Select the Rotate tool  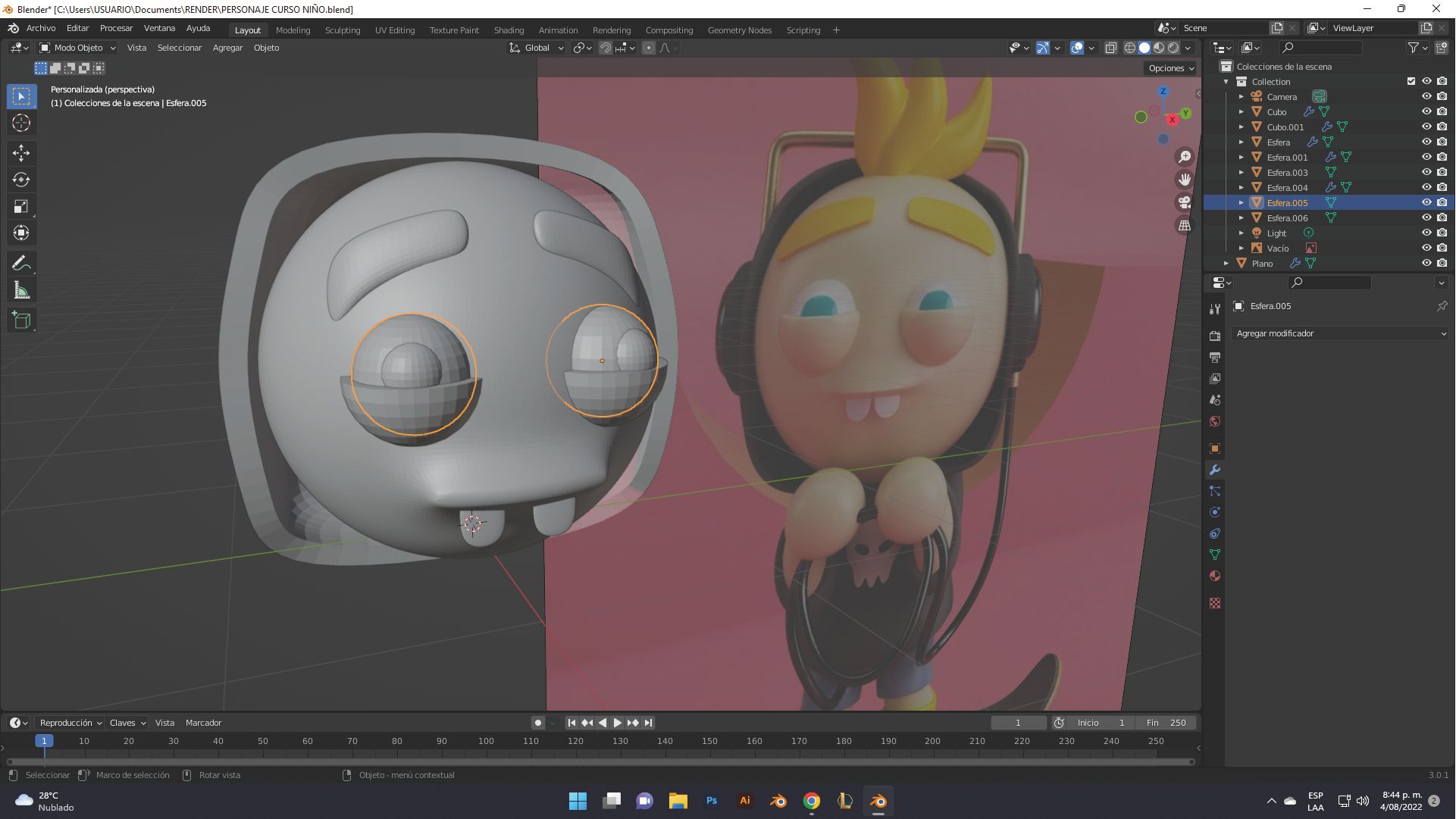(x=21, y=180)
